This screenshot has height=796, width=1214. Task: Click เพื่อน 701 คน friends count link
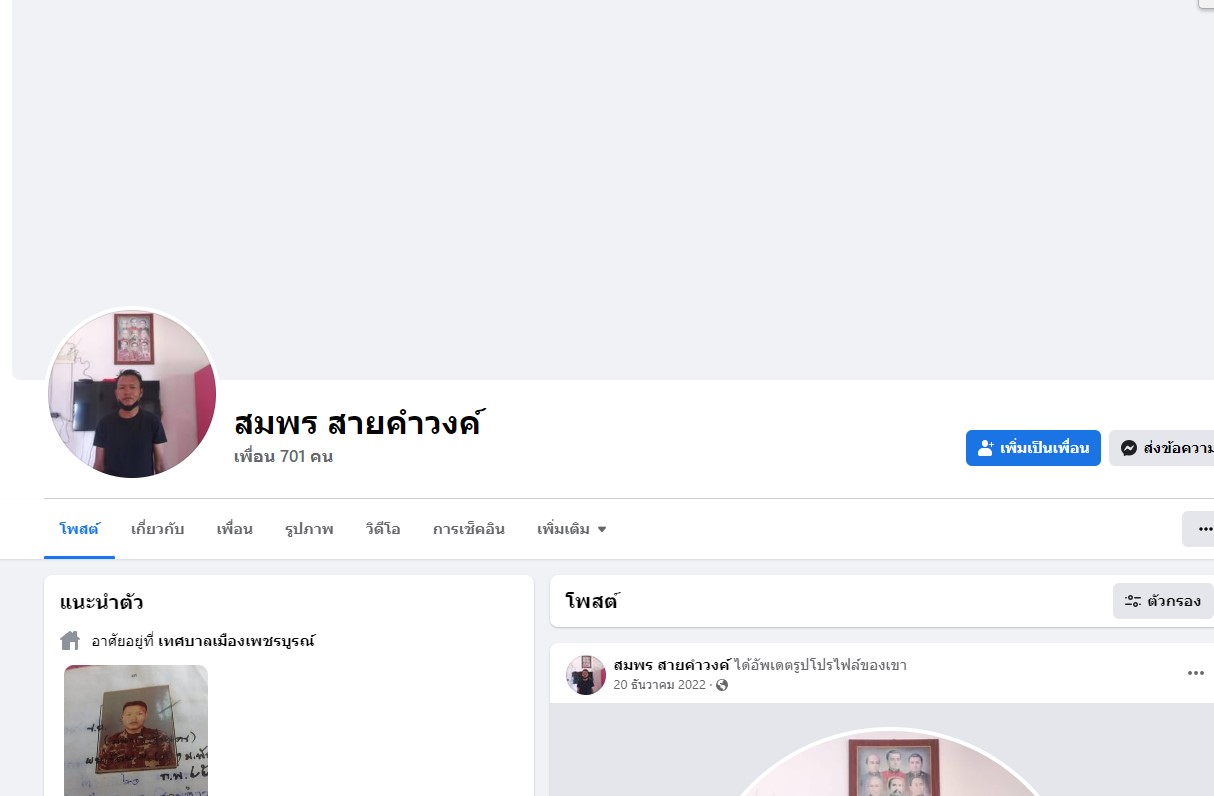(x=283, y=456)
